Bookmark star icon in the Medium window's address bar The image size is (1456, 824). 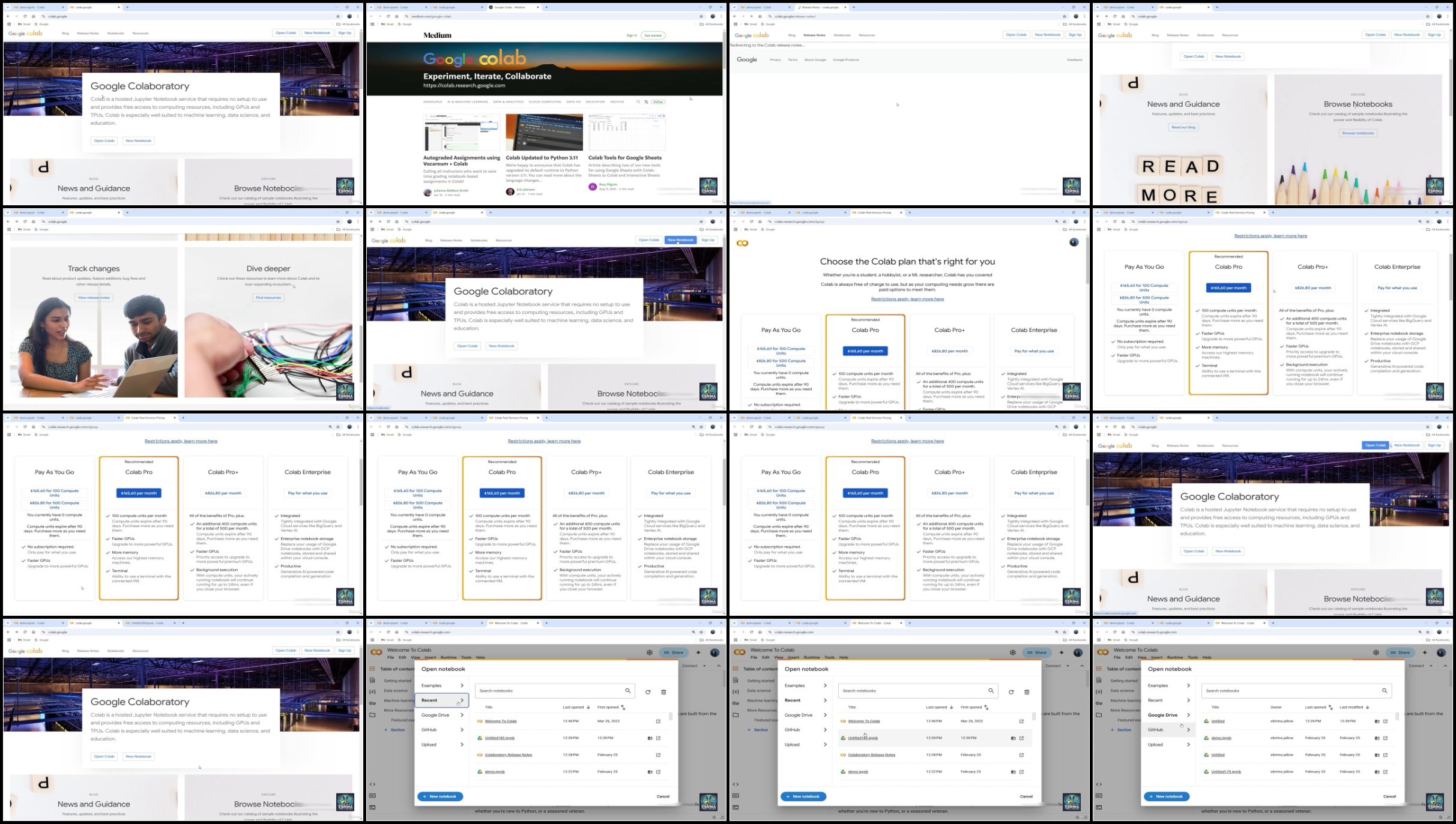coord(701,16)
